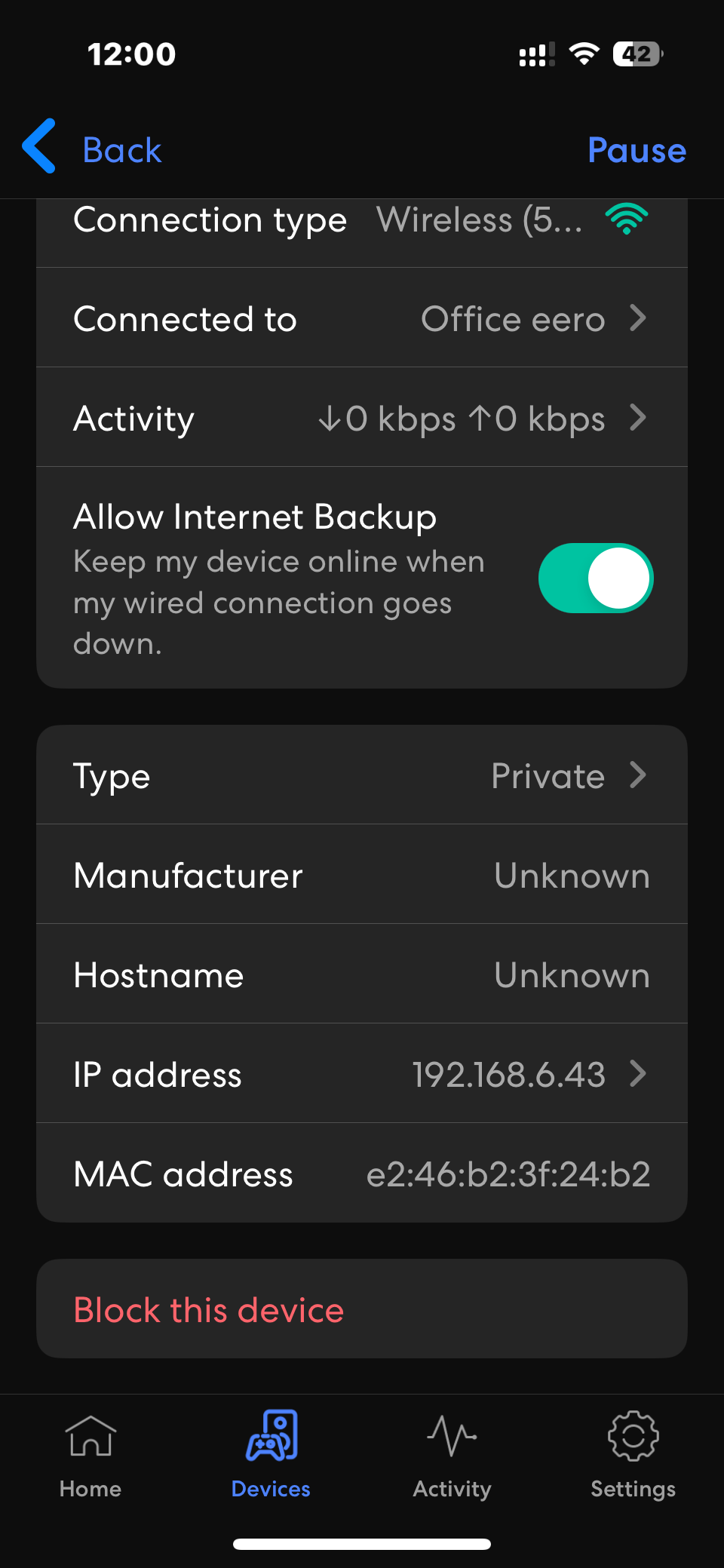Tap Block this device
724x1568 pixels.
[208, 1309]
